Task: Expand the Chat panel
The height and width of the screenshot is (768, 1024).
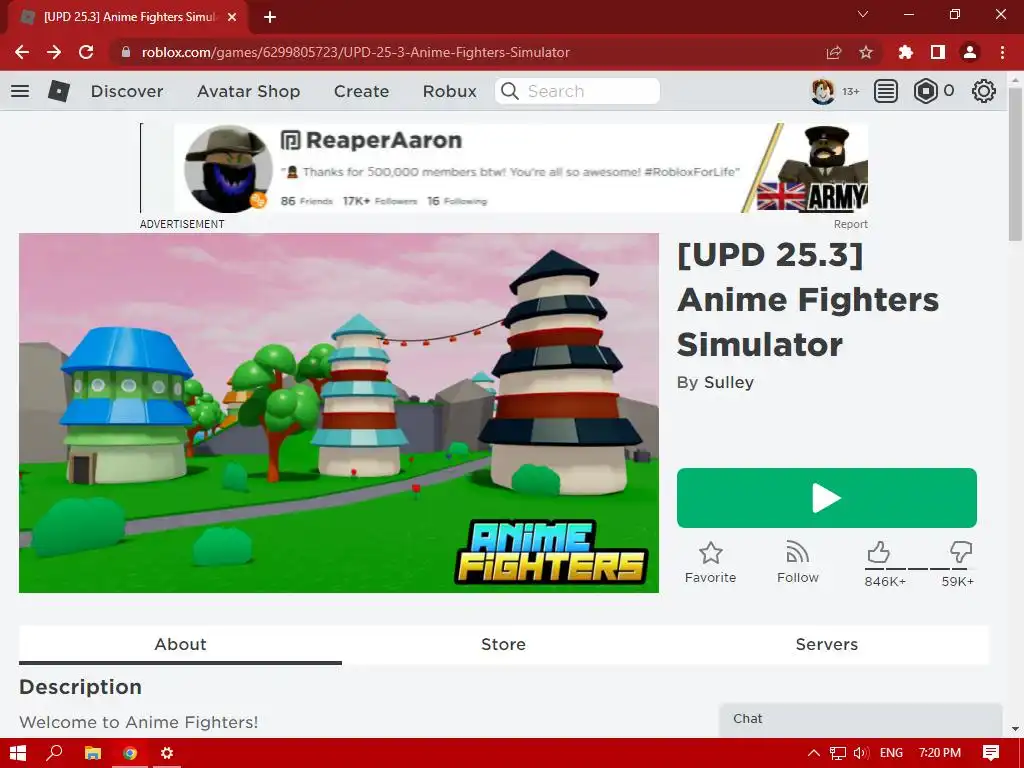Action: [x=860, y=719]
